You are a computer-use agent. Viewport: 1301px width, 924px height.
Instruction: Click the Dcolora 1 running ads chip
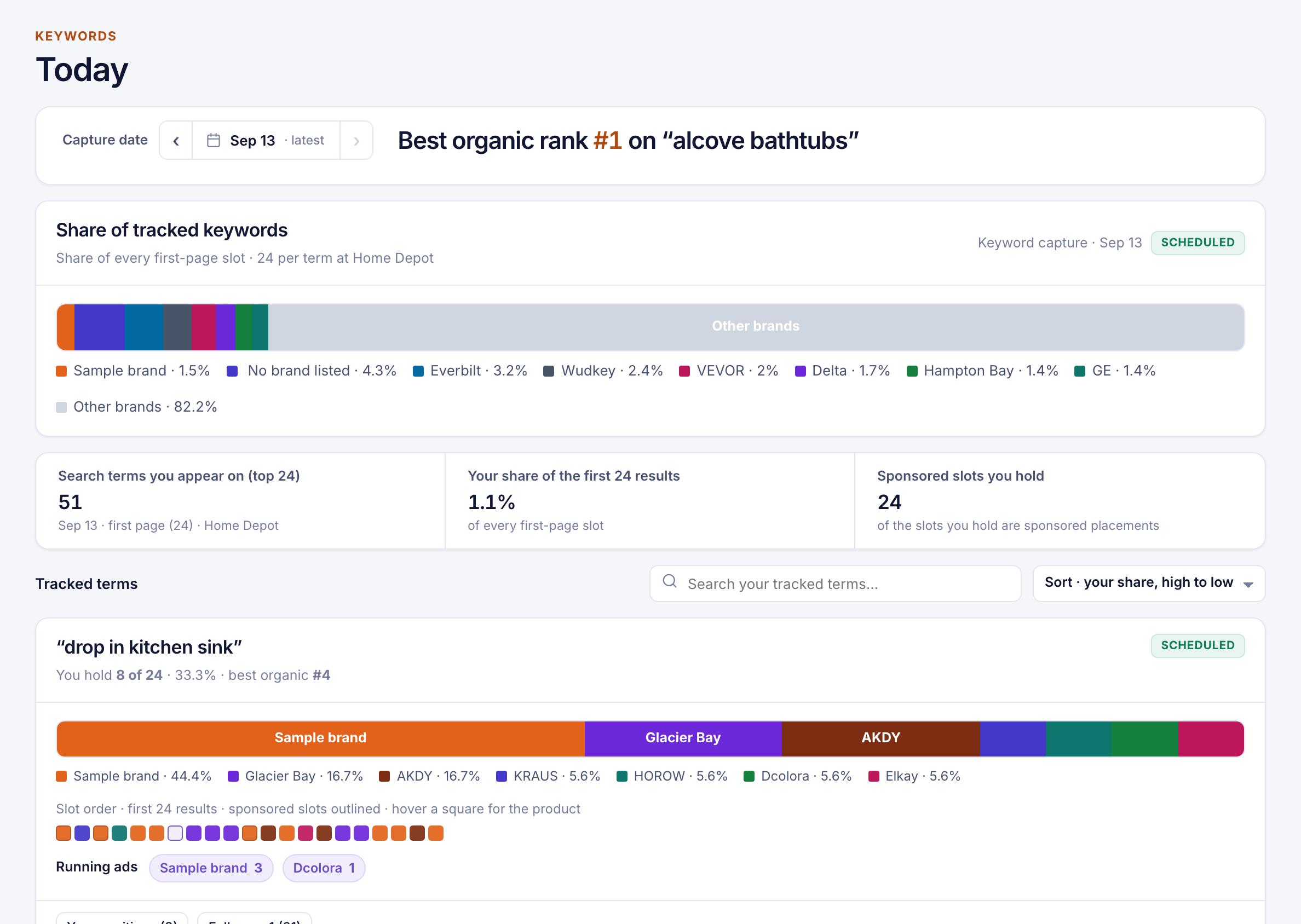click(x=324, y=868)
